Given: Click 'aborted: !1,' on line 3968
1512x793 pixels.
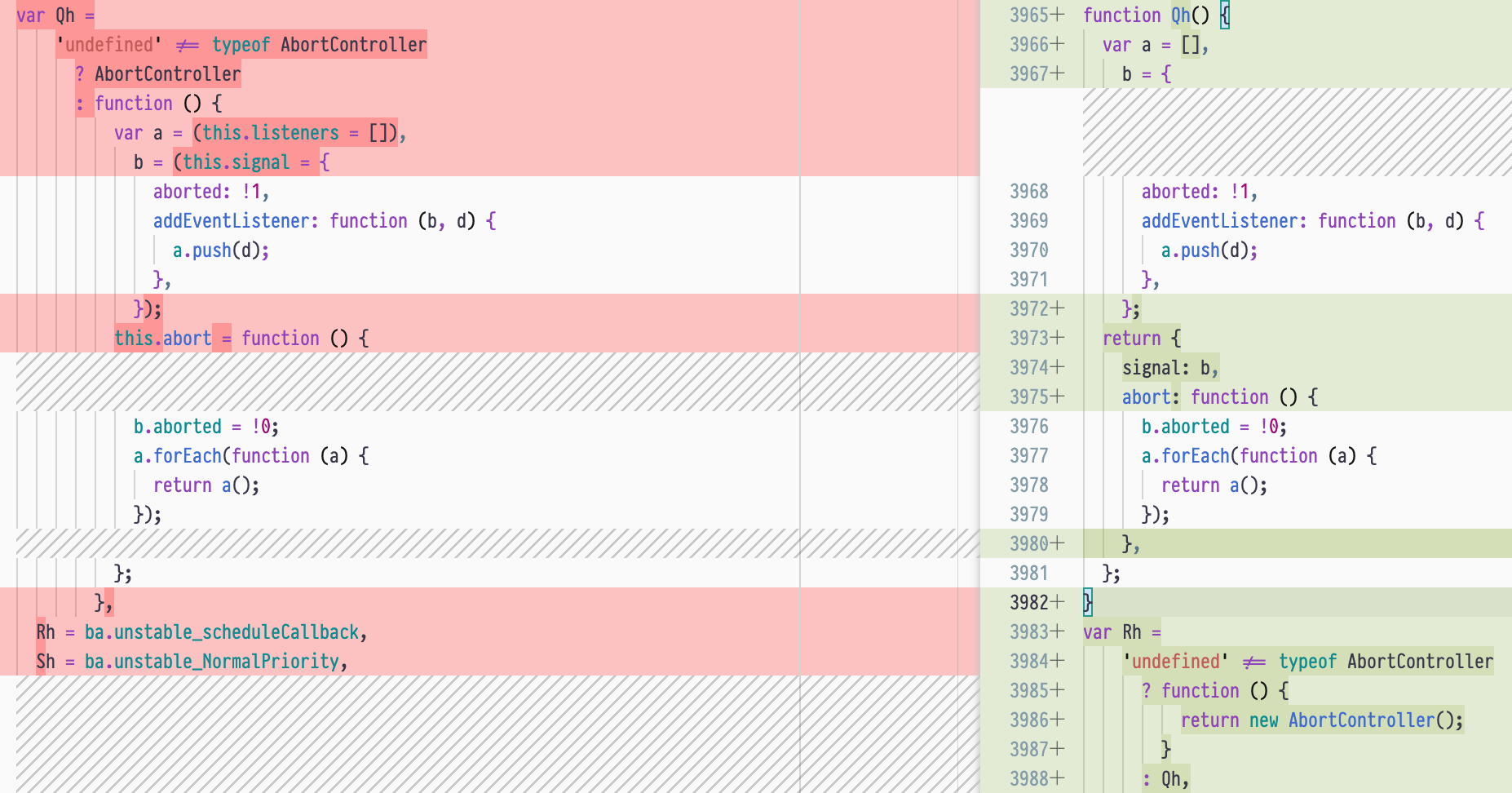Looking at the screenshot, I should [x=1200, y=192].
